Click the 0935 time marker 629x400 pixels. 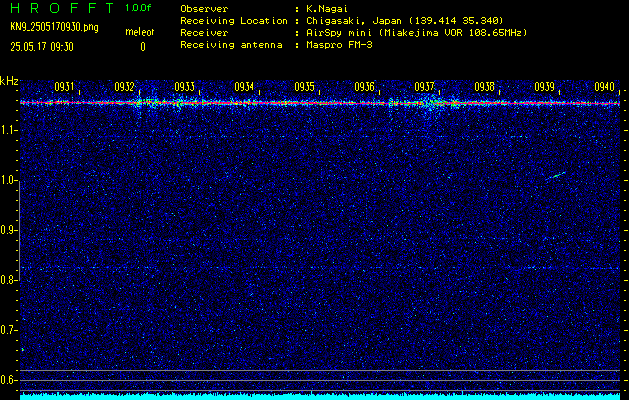pyautogui.click(x=304, y=87)
